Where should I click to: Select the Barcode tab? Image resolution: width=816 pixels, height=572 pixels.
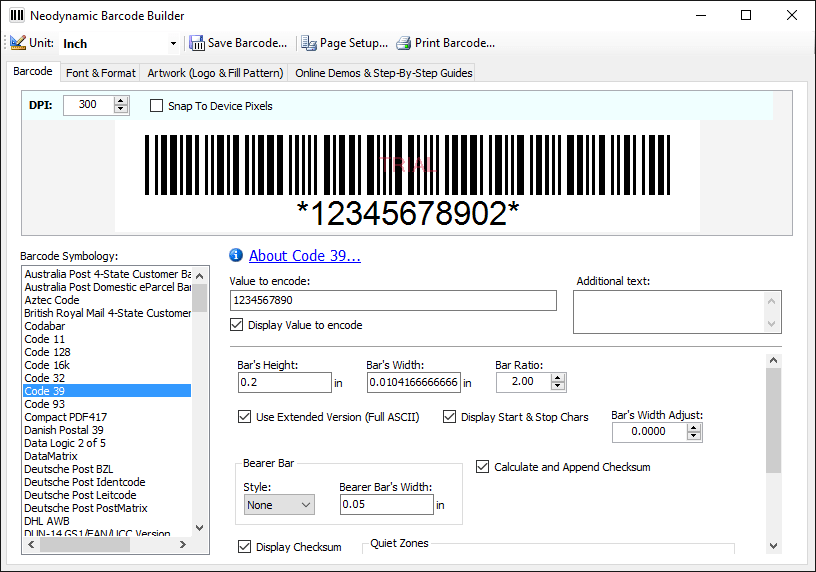[x=33, y=71]
